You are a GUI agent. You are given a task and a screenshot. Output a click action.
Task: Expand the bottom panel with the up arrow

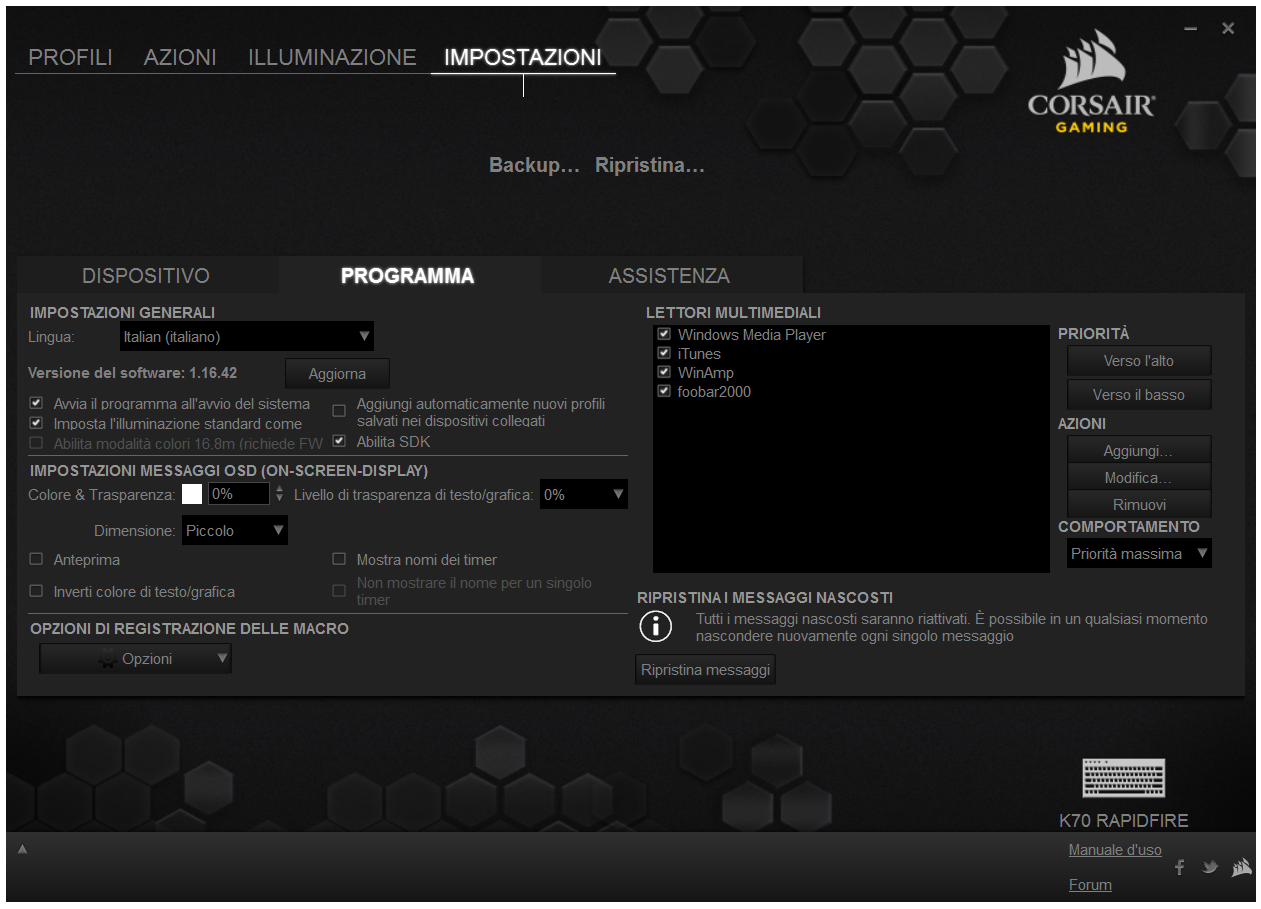22,849
